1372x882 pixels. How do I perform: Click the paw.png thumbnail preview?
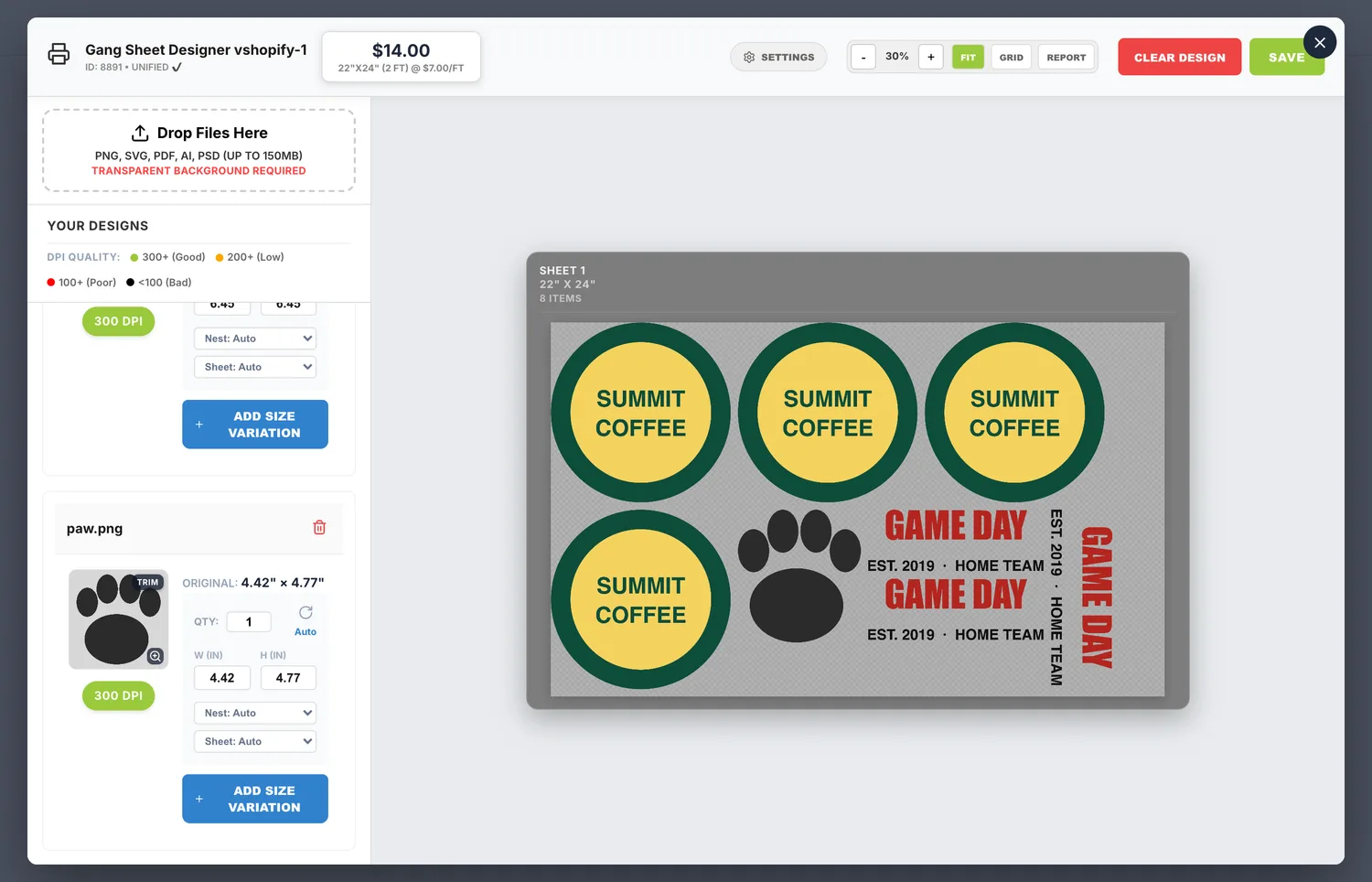118,619
